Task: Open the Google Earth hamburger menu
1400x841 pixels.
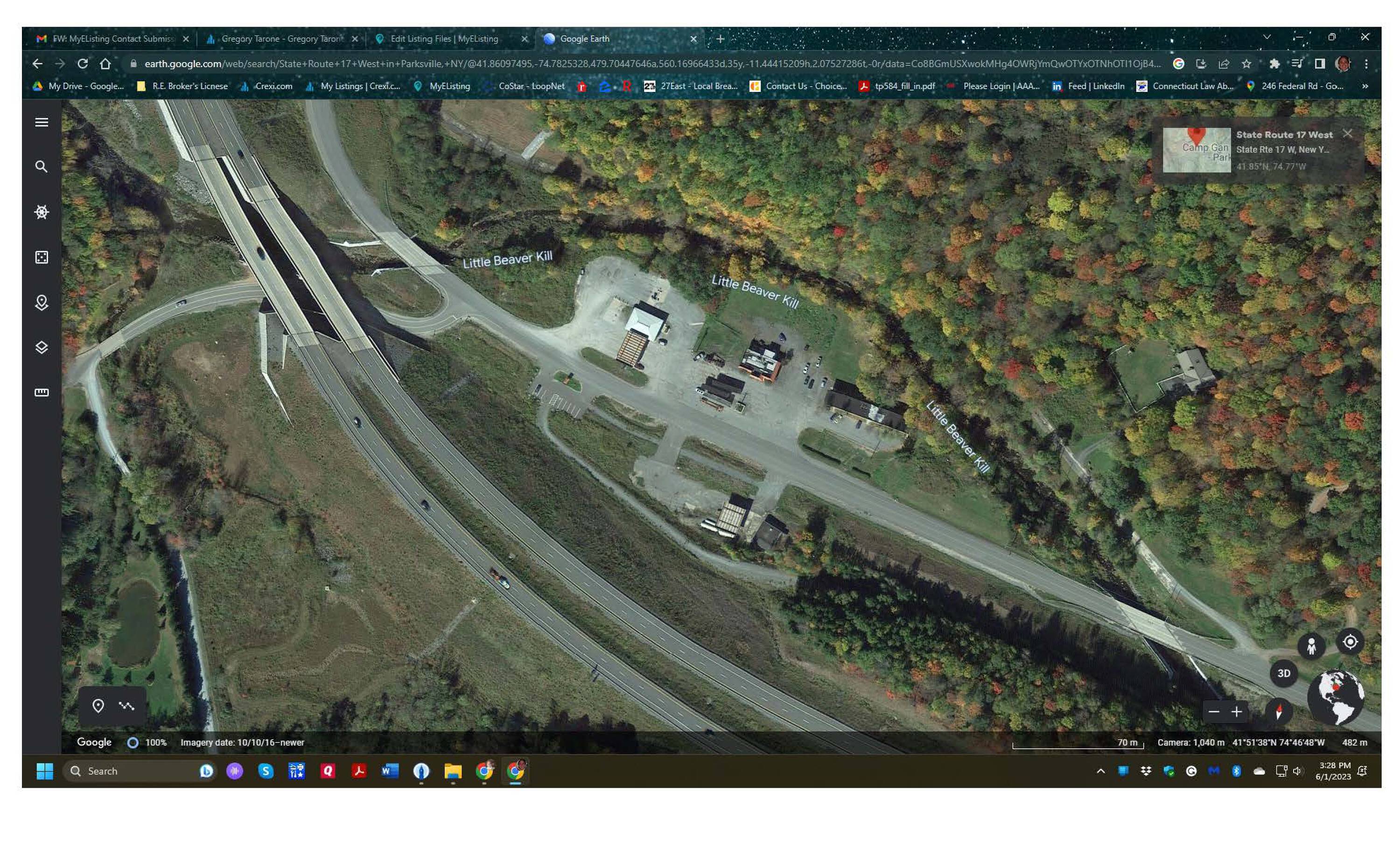Action: tap(42, 122)
